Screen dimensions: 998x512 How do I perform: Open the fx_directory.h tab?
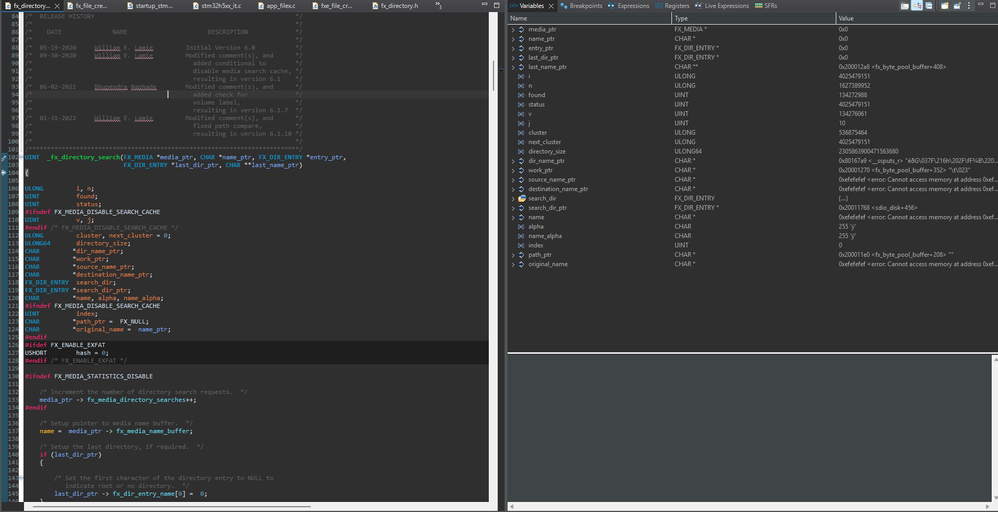395,6
